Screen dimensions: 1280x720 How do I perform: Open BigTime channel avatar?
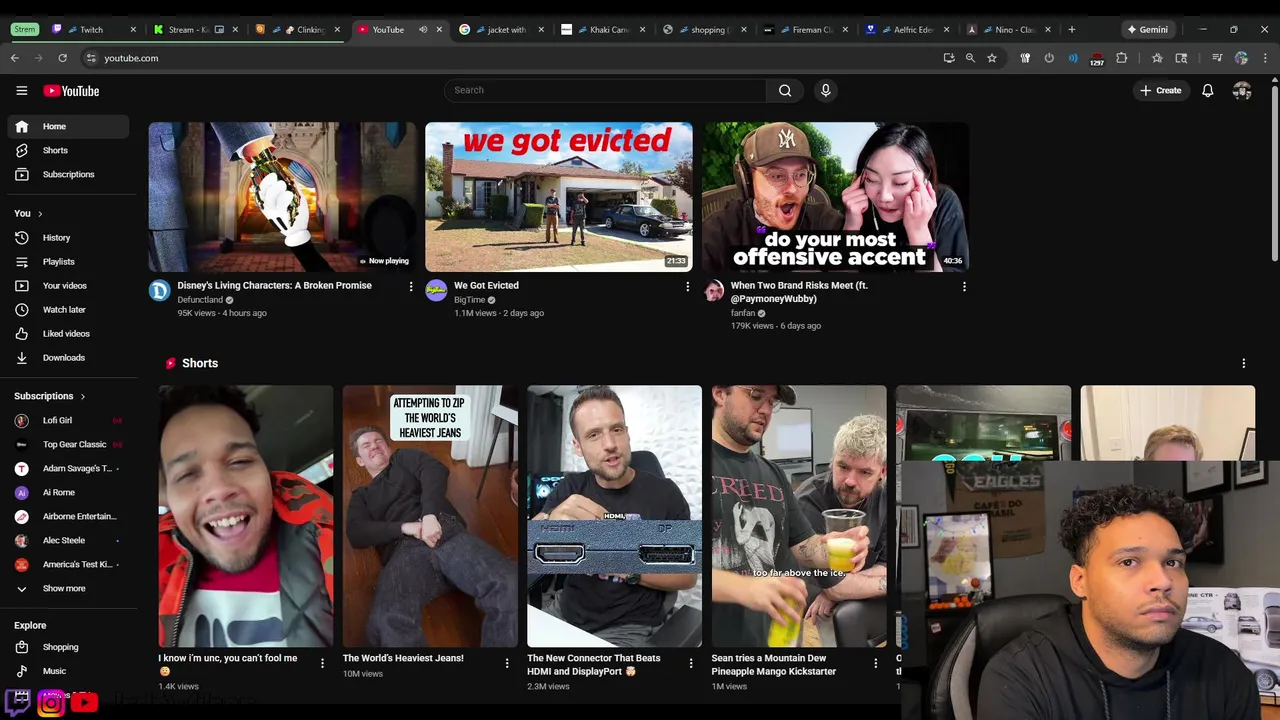[436, 291]
